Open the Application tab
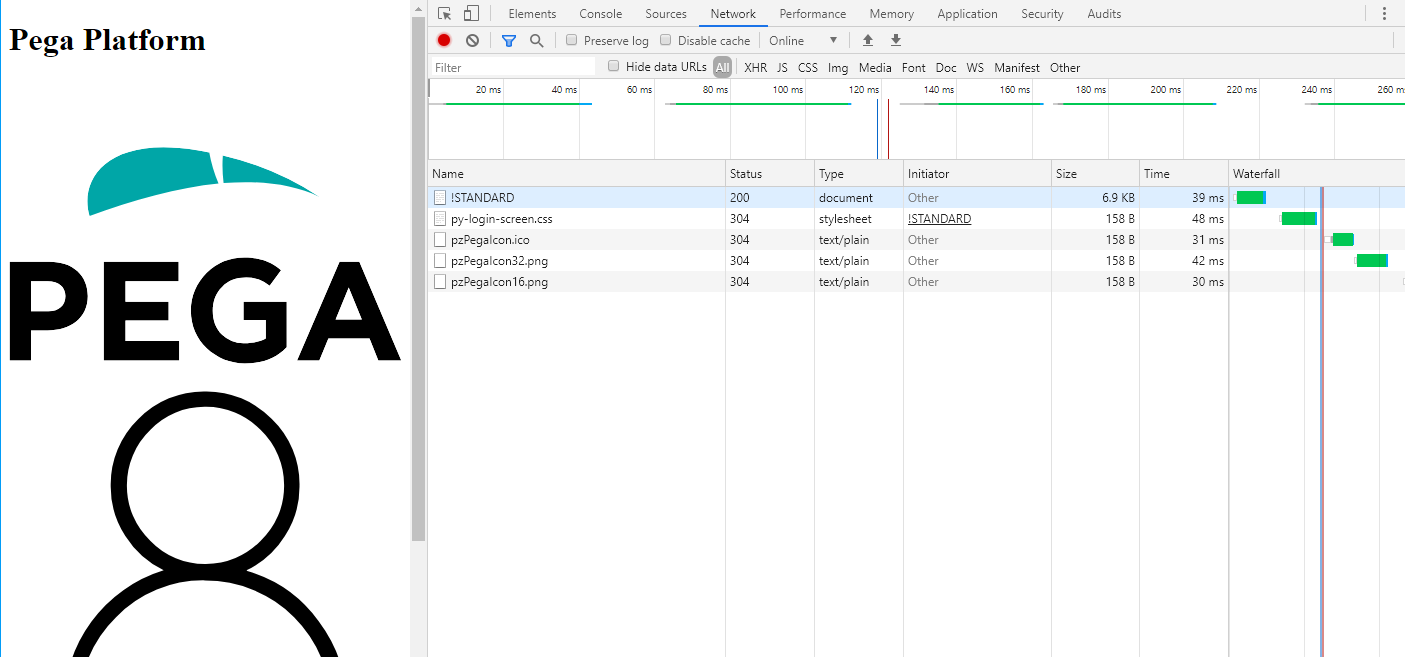 pyautogui.click(x=967, y=14)
